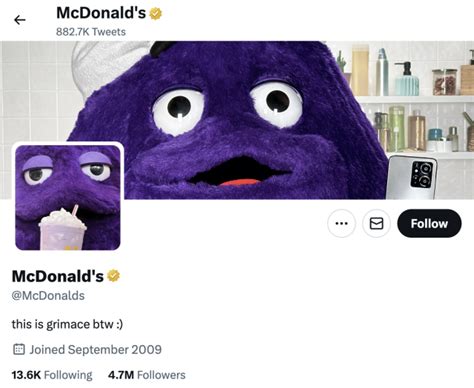Click the bio text 'this is grimace btw'
Viewport: 474px width, 388px height.
[x=67, y=324]
